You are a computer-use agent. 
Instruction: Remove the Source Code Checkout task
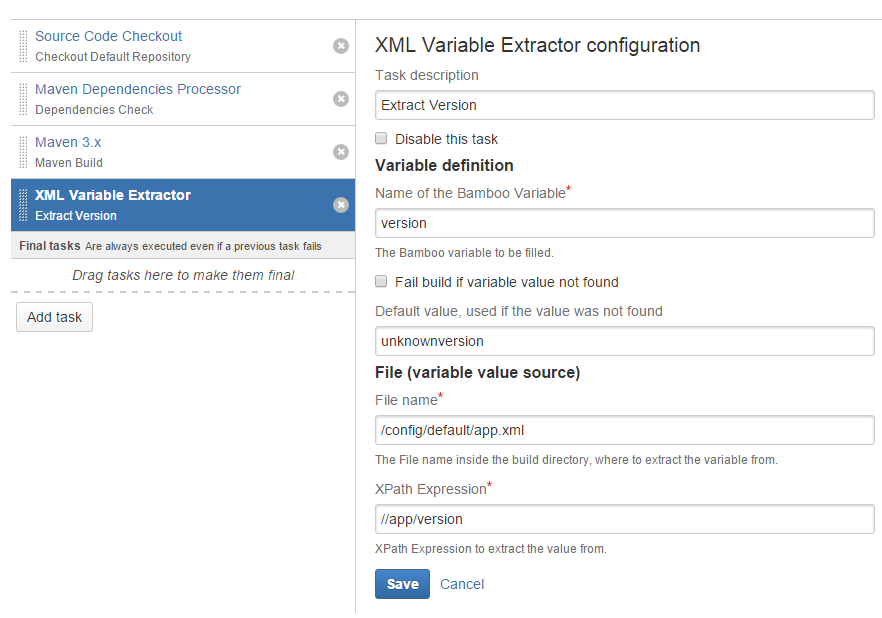click(341, 46)
